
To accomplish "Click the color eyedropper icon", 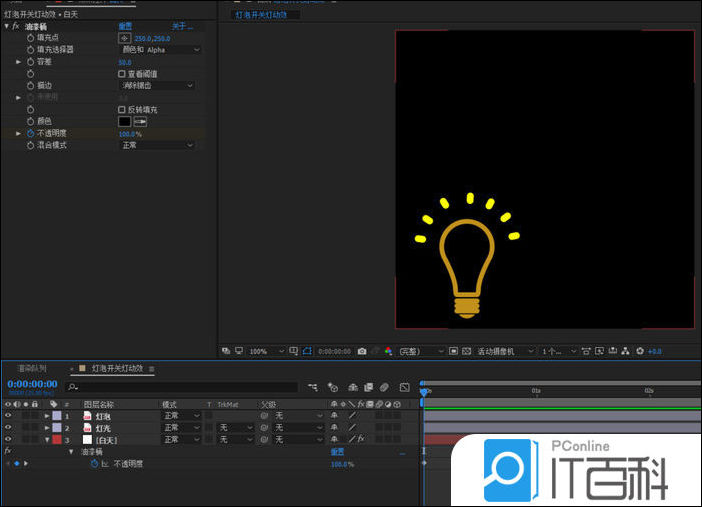I will pyautogui.click(x=140, y=121).
